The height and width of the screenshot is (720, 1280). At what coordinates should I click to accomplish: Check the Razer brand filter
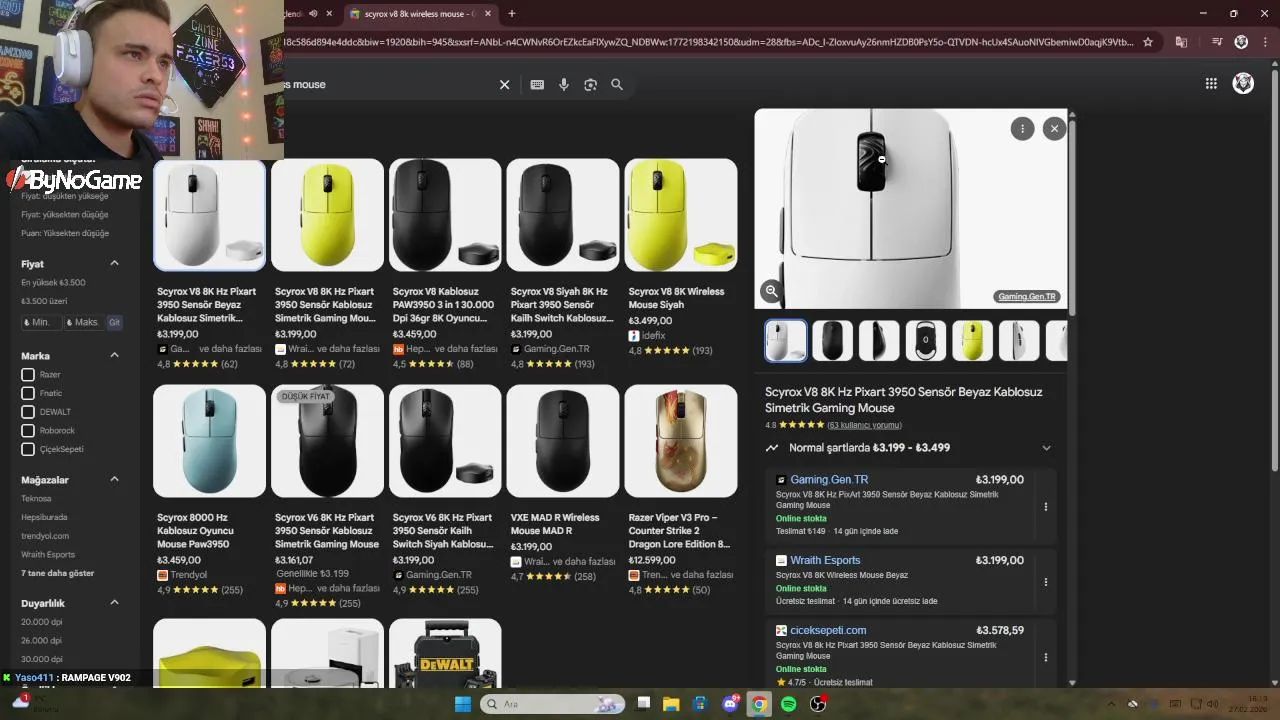tap(28, 375)
